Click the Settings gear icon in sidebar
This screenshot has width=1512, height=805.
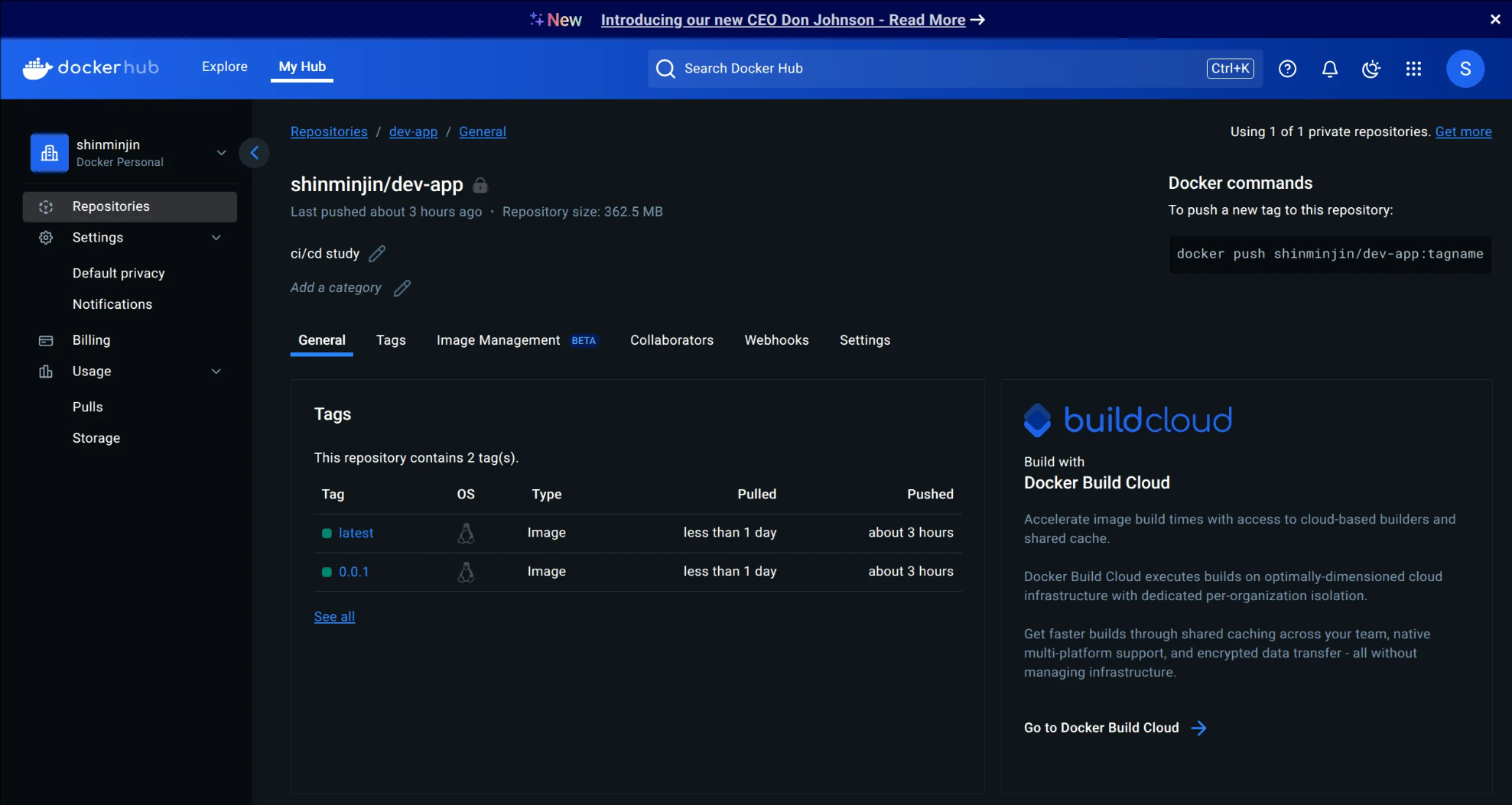pyautogui.click(x=46, y=238)
